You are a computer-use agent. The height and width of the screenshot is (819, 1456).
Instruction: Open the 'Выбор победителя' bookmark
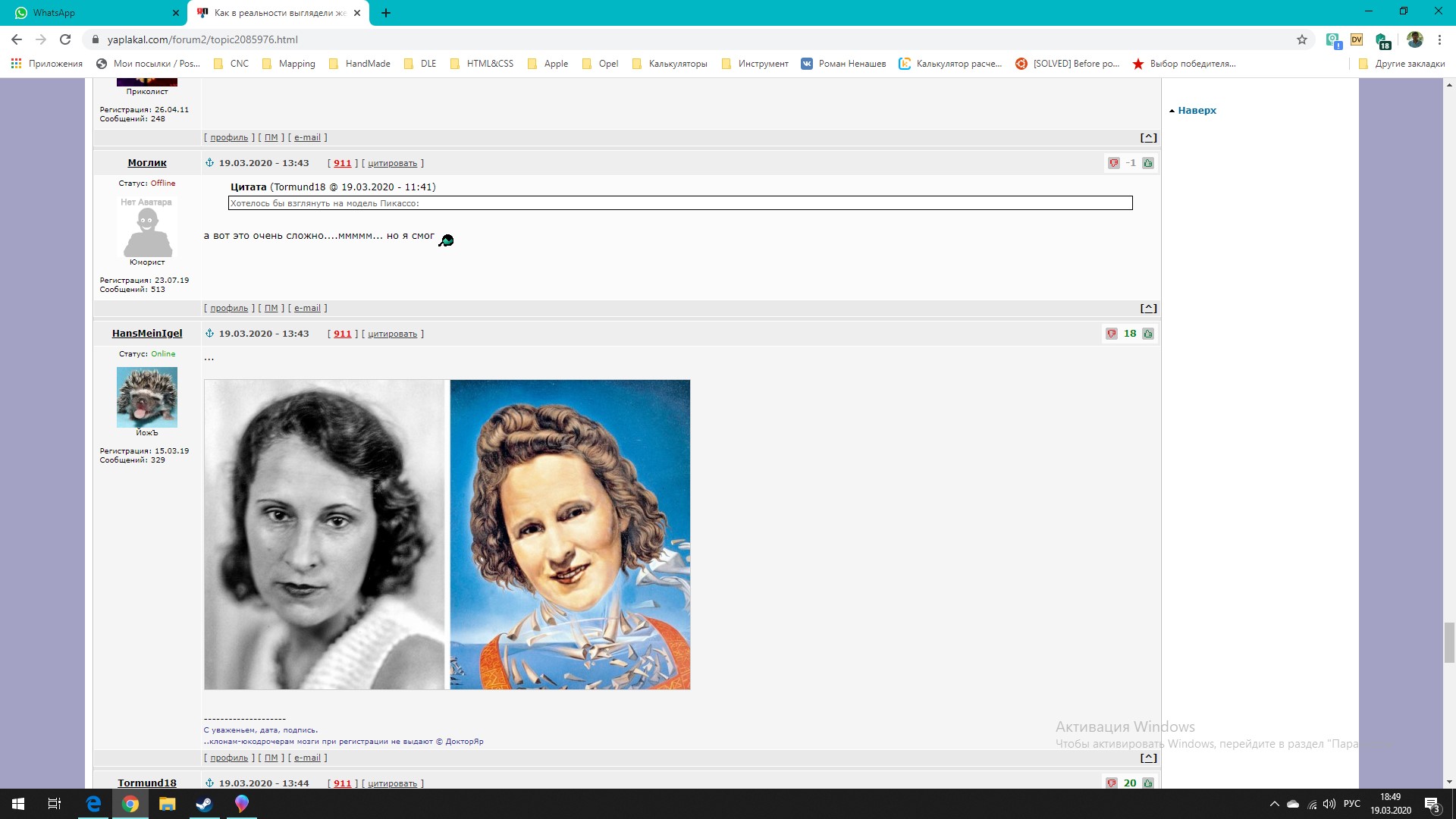(x=1184, y=64)
